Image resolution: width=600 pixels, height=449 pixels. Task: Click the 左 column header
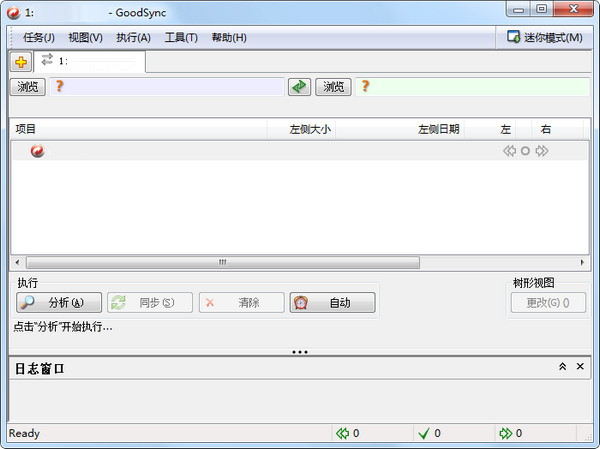pyautogui.click(x=490, y=129)
